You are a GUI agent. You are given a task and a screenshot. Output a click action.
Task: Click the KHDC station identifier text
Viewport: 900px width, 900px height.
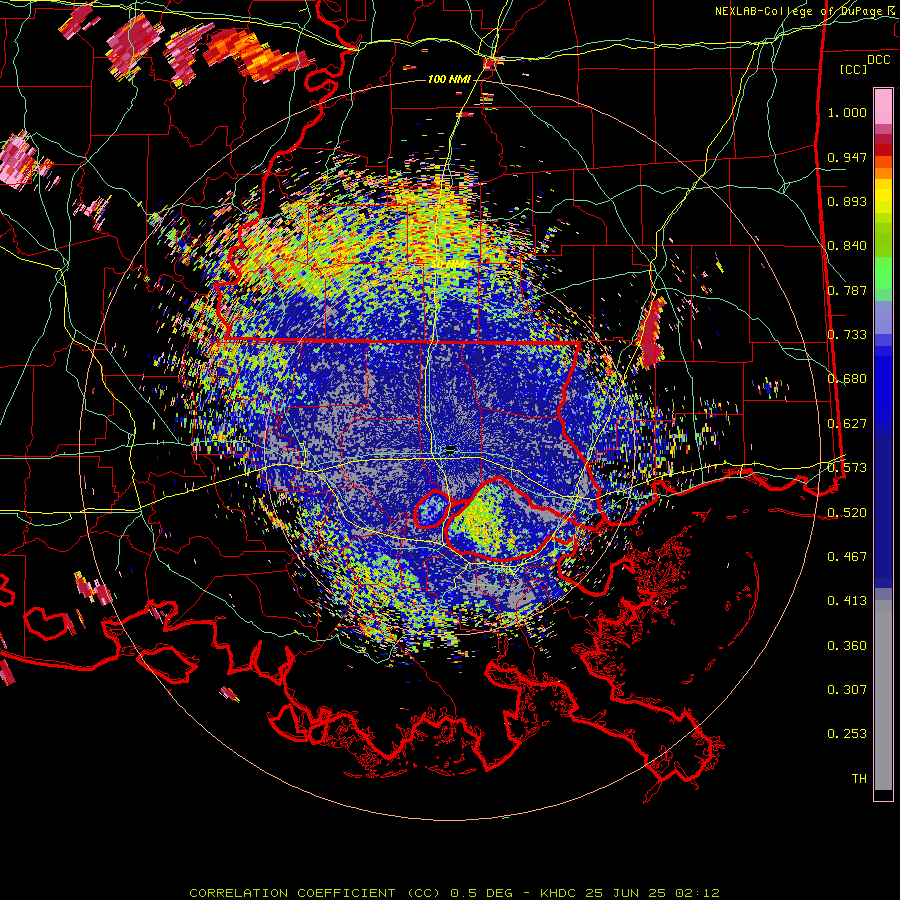click(560, 893)
